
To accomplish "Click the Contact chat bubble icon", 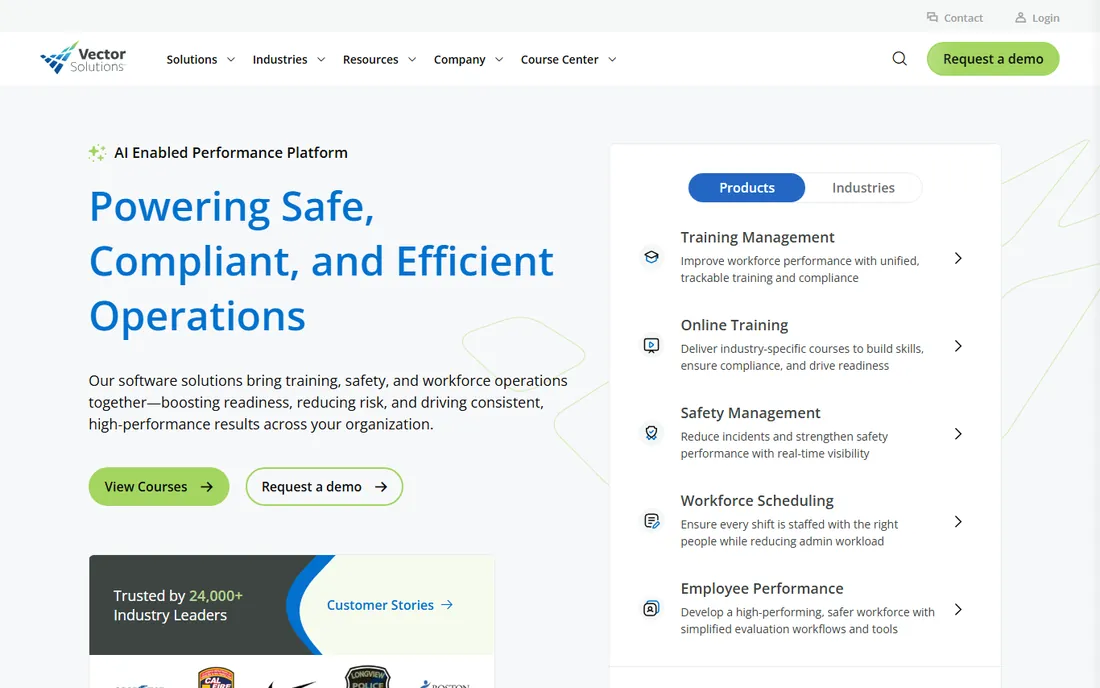I will 932,18.
